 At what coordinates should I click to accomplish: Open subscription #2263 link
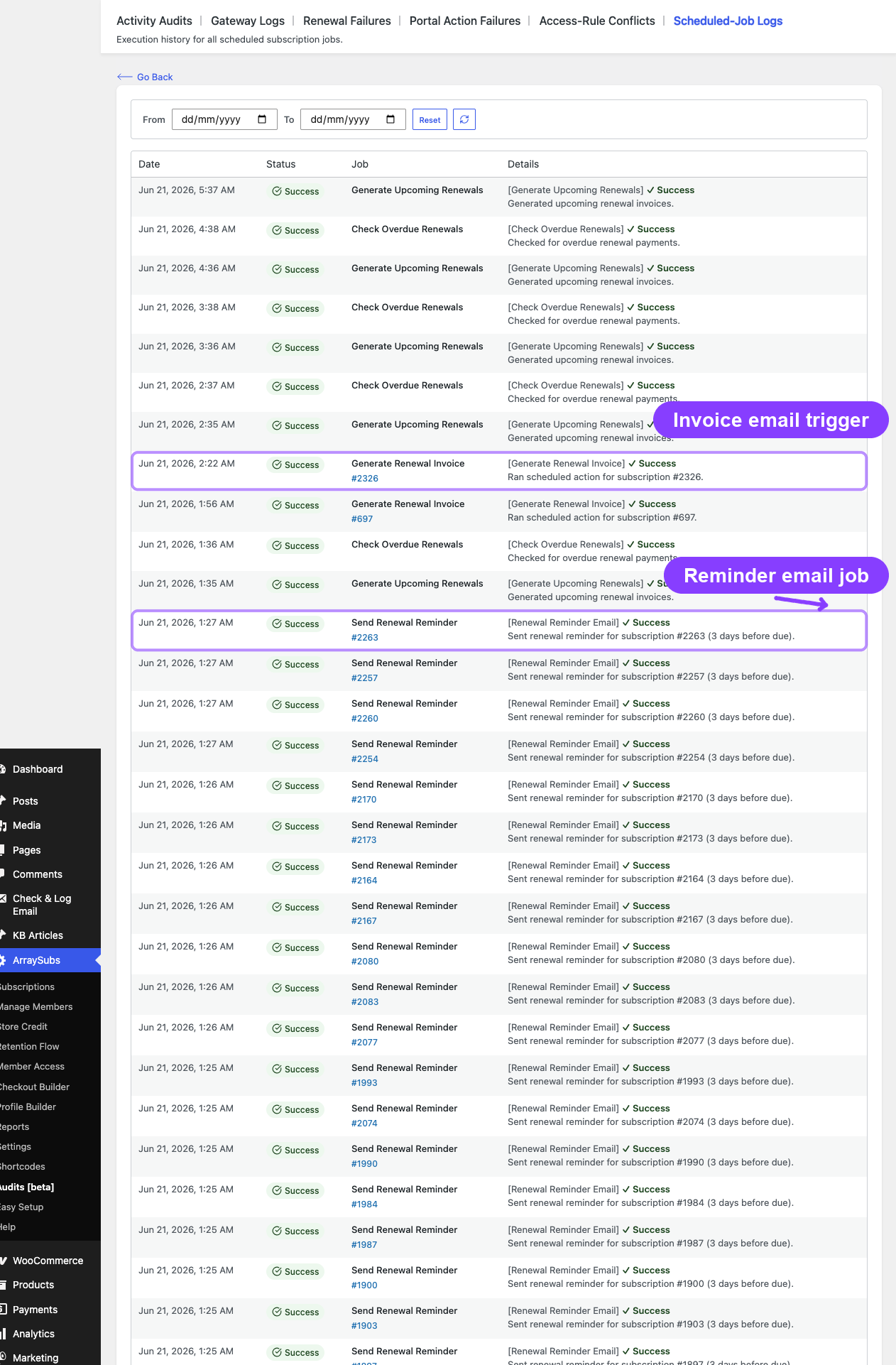(x=365, y=637)
